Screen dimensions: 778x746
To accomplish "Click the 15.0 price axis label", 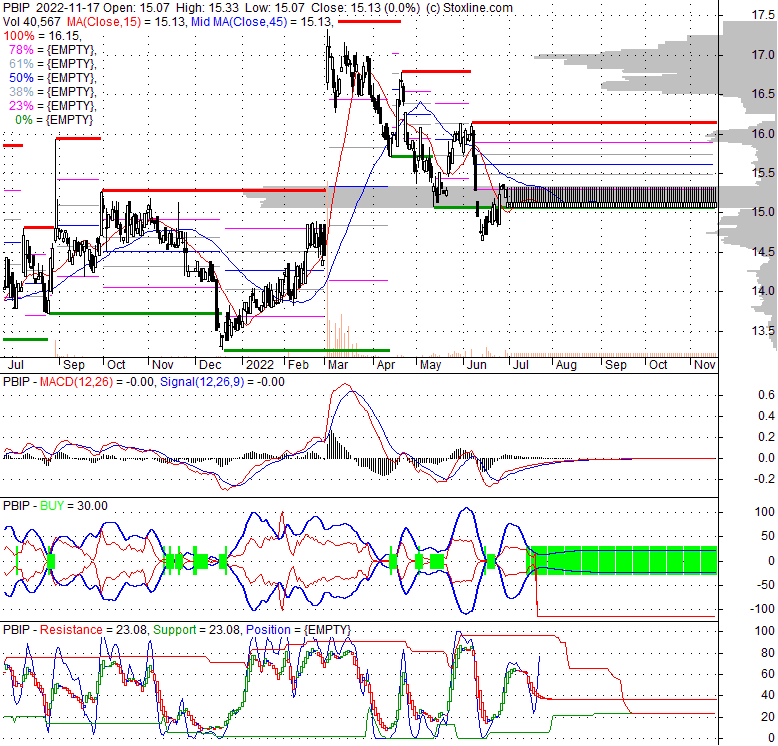I will (763, 212).
